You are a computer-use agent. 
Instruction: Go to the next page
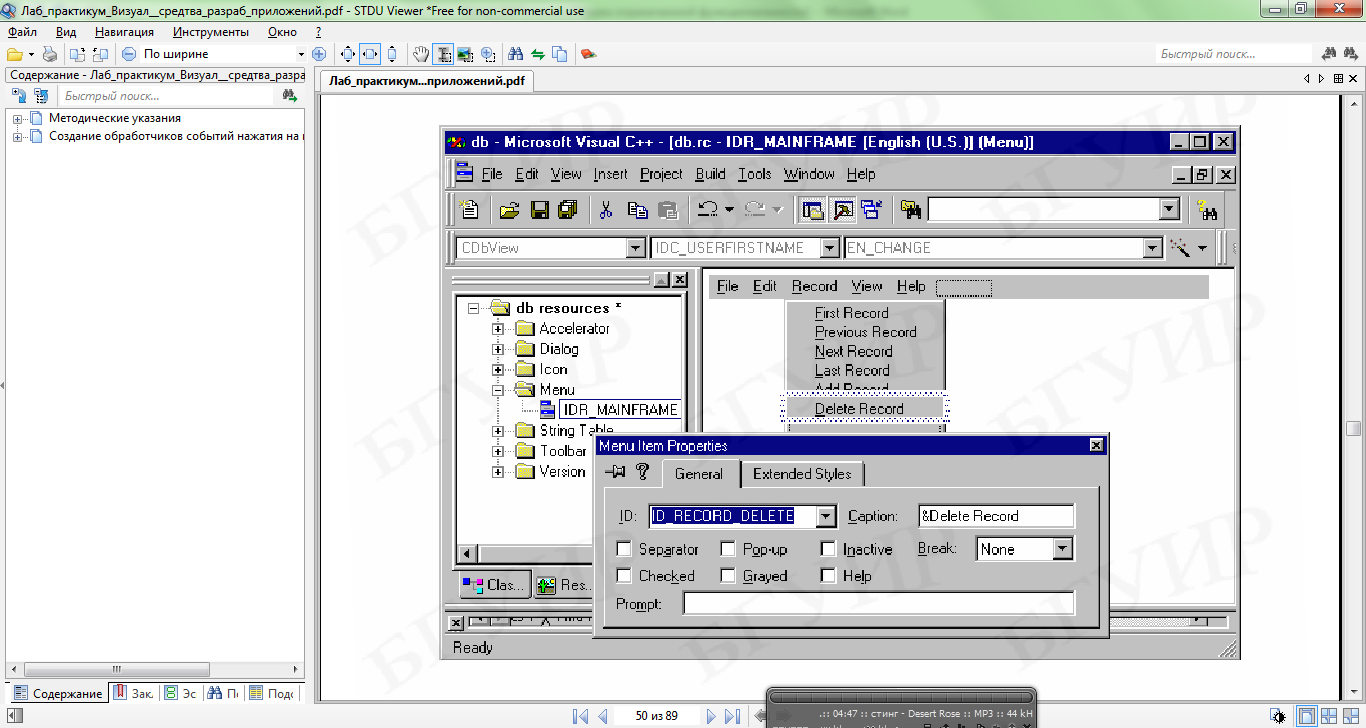click(711, 716)
